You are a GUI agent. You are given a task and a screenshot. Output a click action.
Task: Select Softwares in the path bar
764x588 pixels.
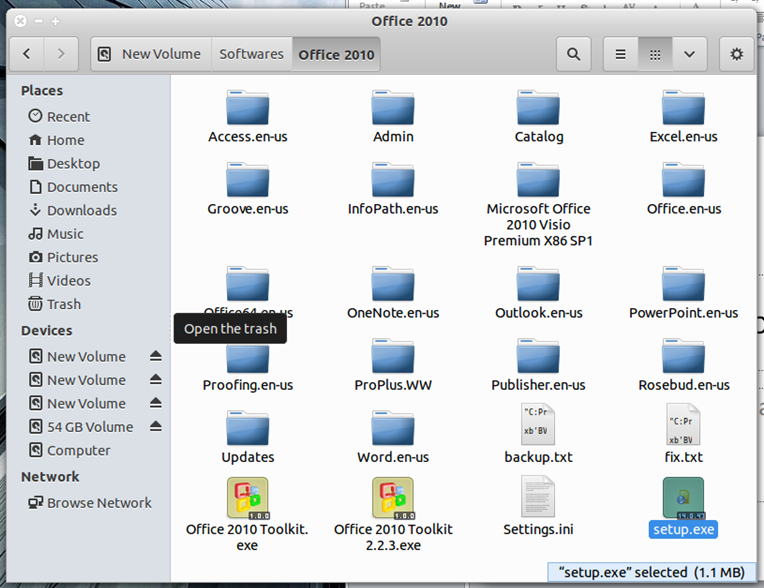pos(251,54)
